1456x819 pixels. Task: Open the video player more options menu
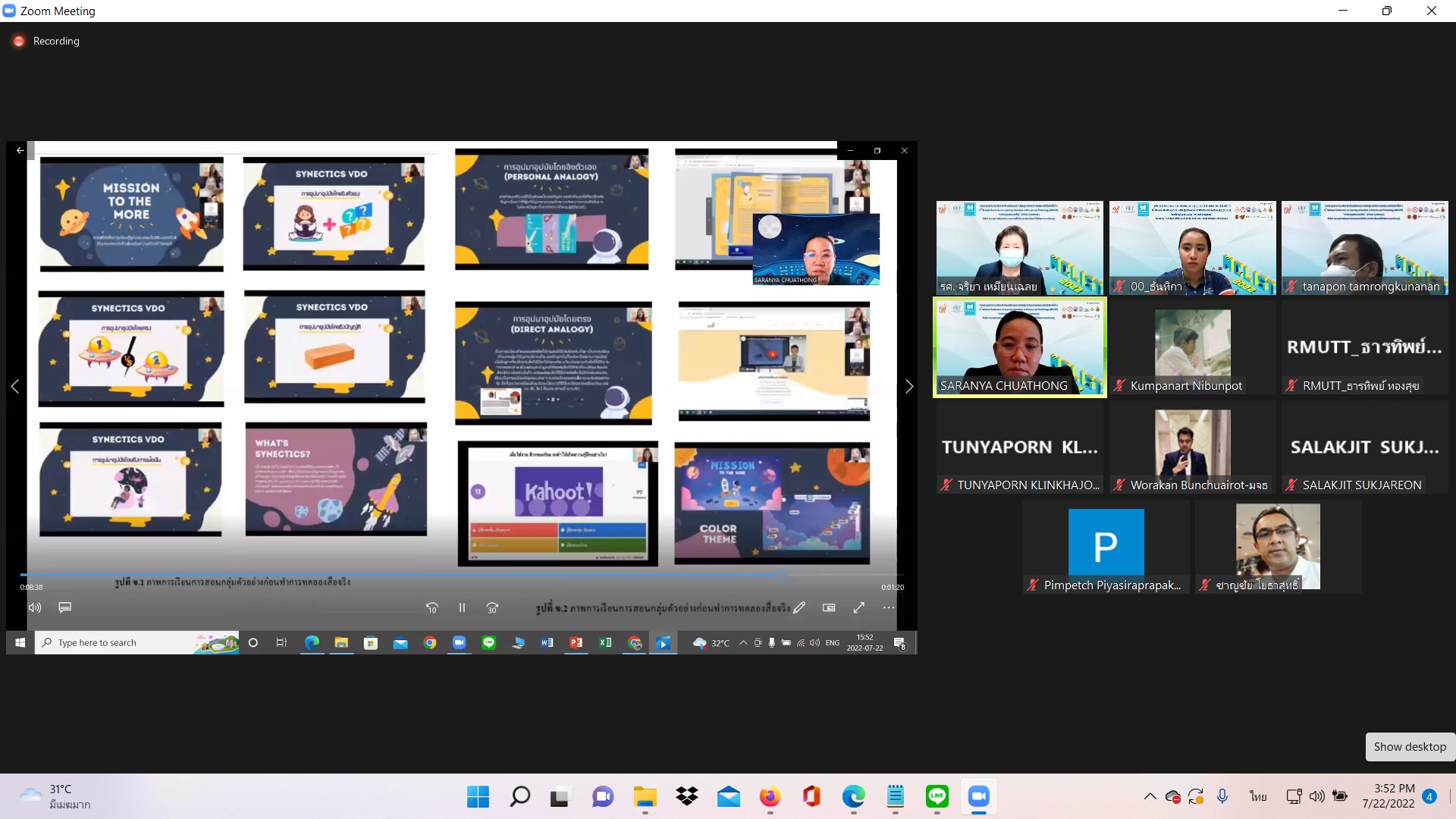pos(889,607)
